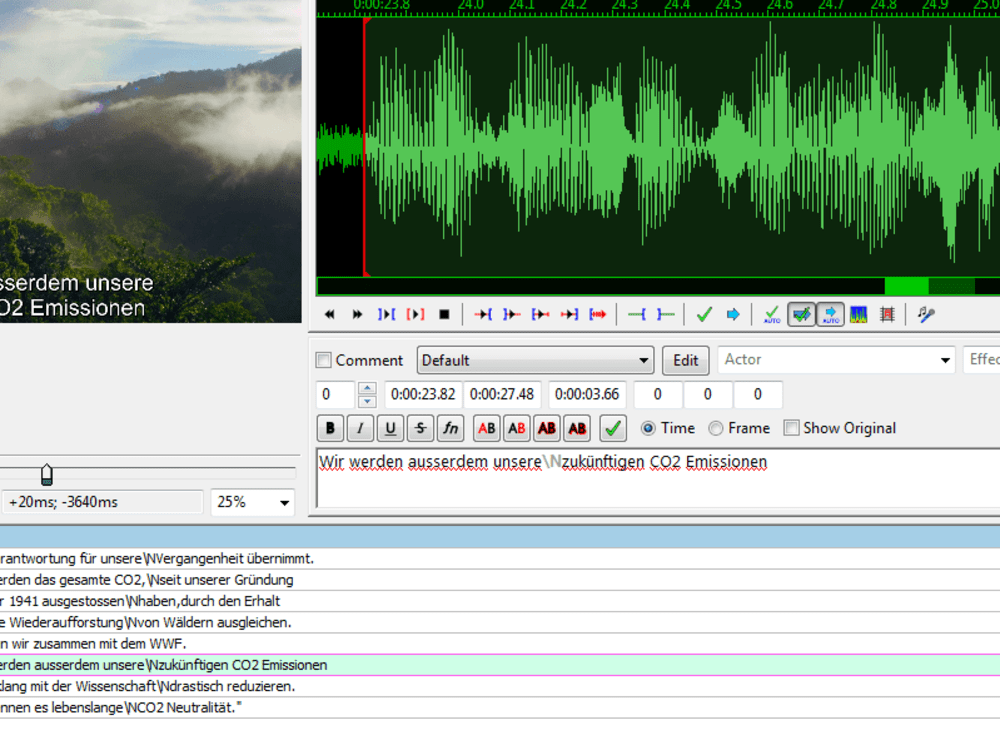
Task: Go to next line audio button
Action: click(x=357, y=314)
